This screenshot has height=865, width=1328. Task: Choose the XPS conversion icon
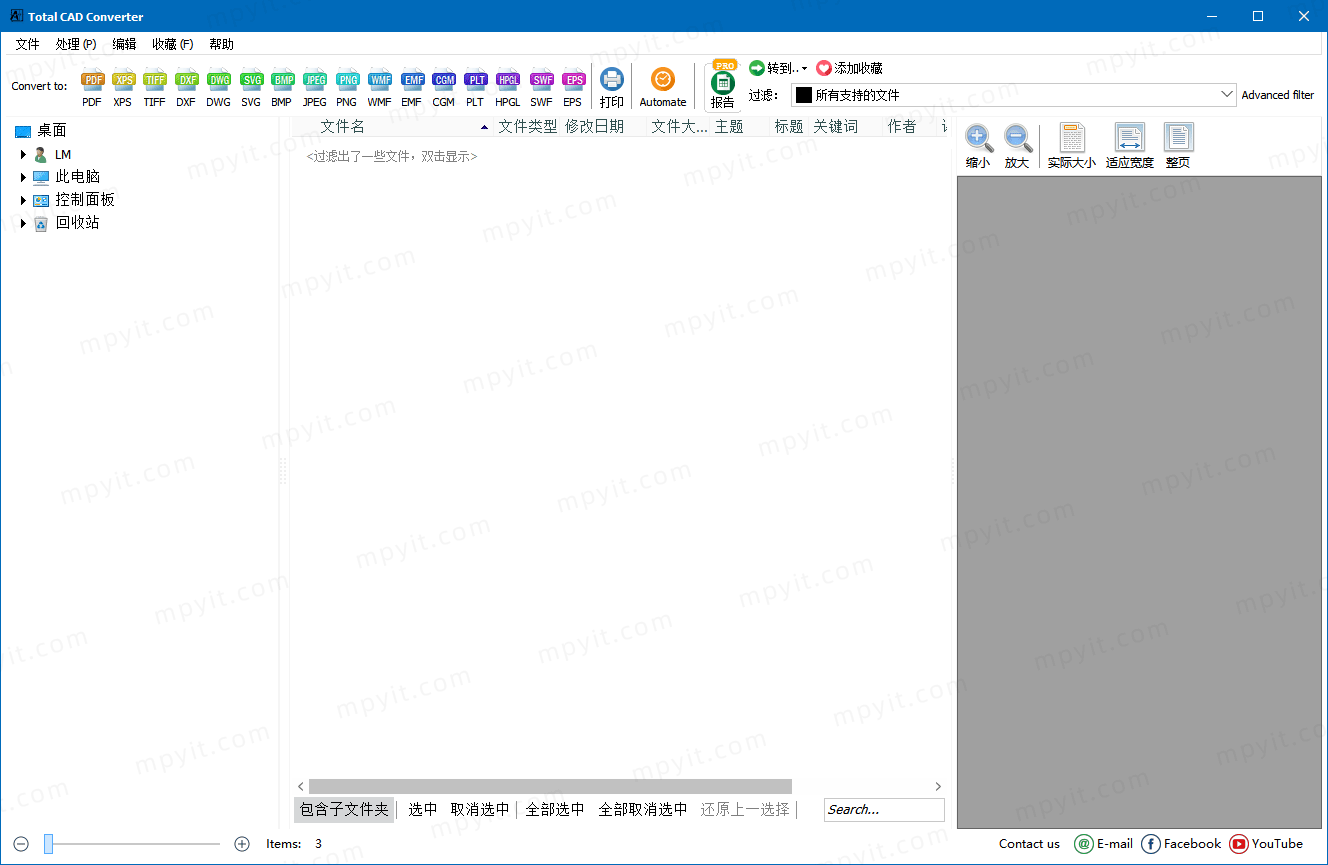click(x=123, y=88)
